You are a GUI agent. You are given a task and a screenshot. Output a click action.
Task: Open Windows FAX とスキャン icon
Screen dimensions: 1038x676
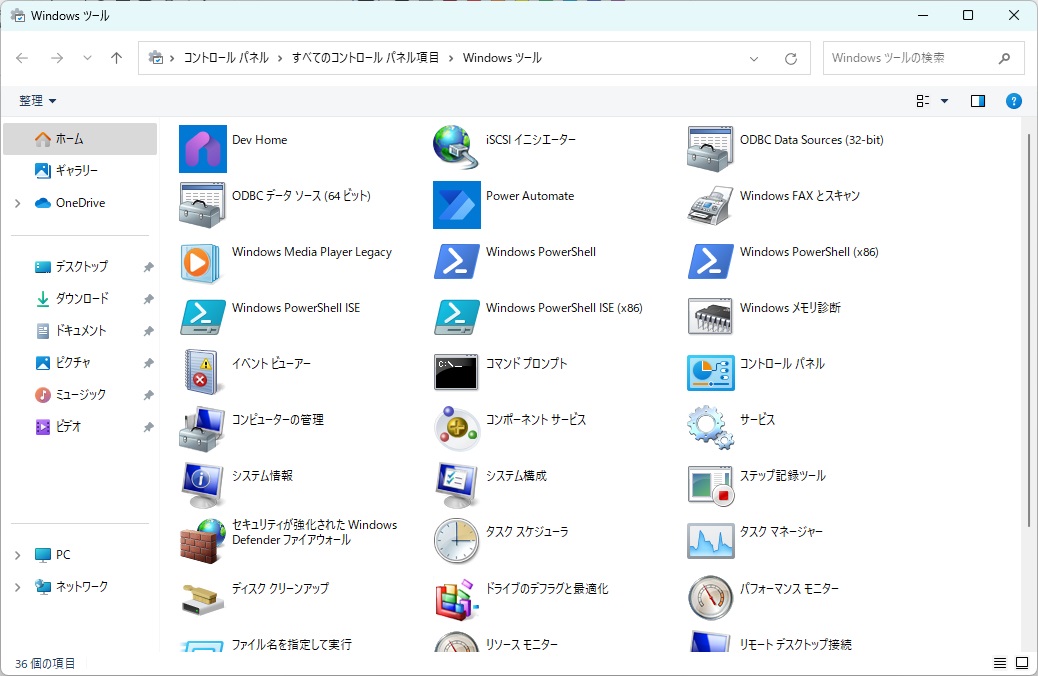(710, 205)
